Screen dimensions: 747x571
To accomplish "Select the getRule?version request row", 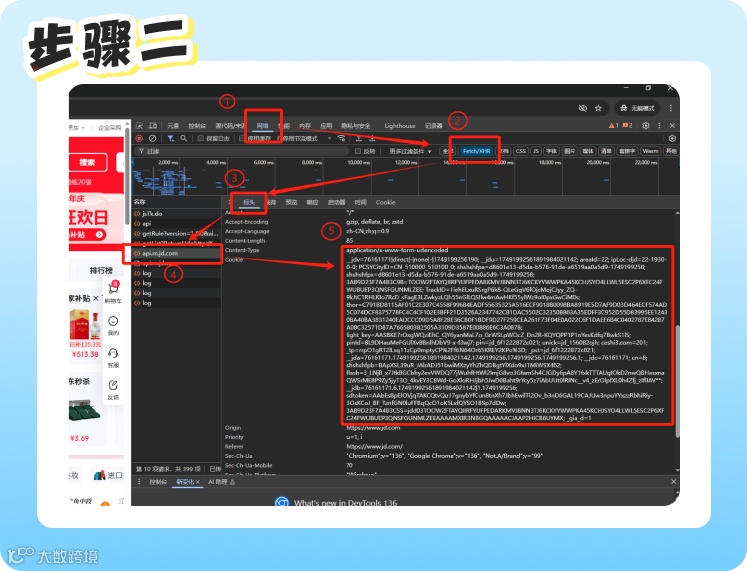I will pyautogui.click(x=177, y=233).
